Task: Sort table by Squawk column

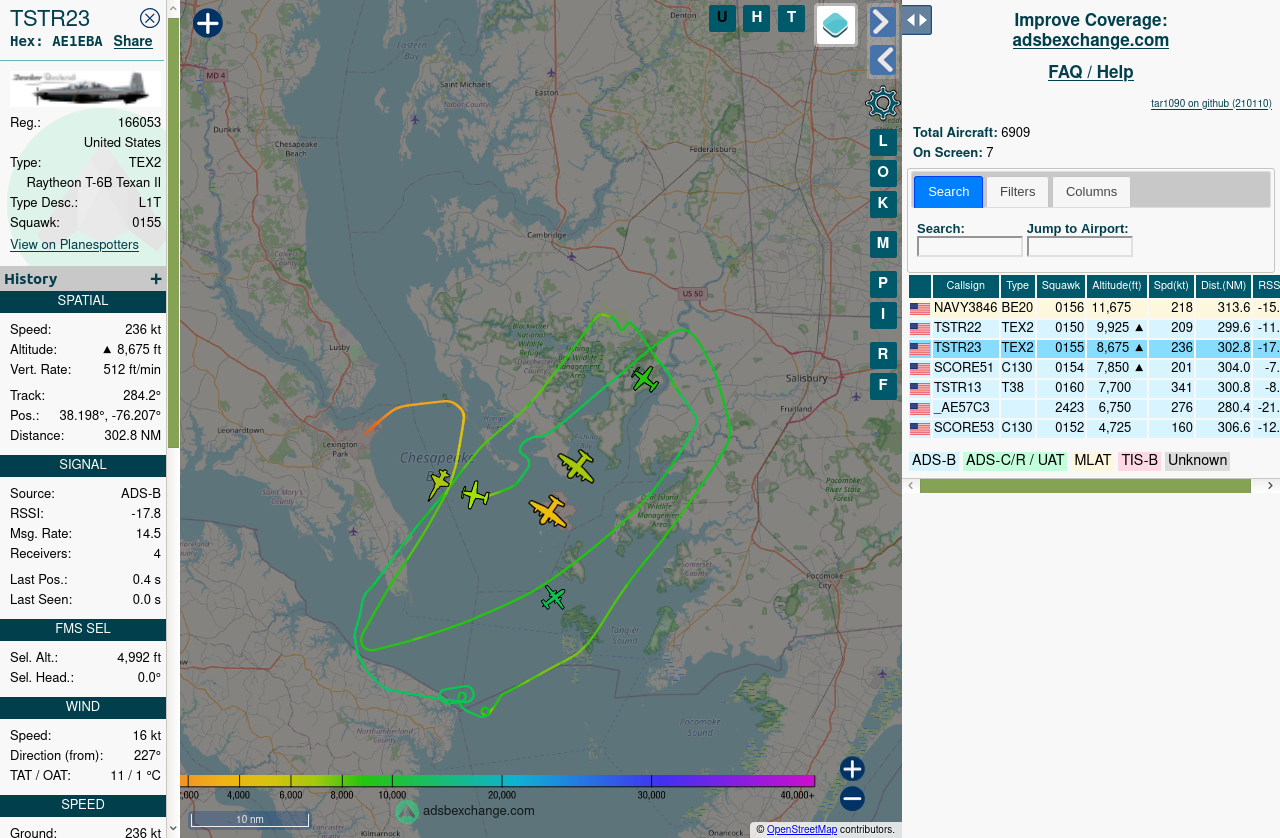Action: (x=1061, y=286)
